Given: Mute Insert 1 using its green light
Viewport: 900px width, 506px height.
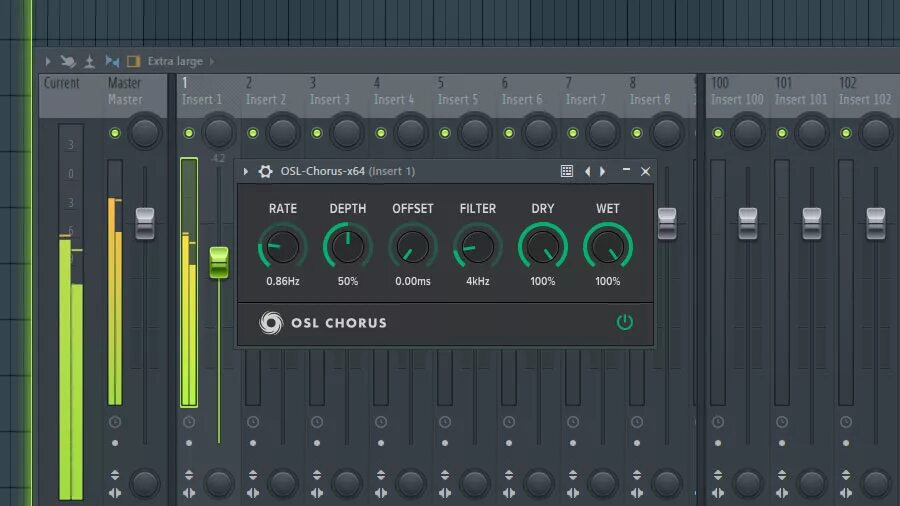Looking at the screenshot, I should (189, 133).
